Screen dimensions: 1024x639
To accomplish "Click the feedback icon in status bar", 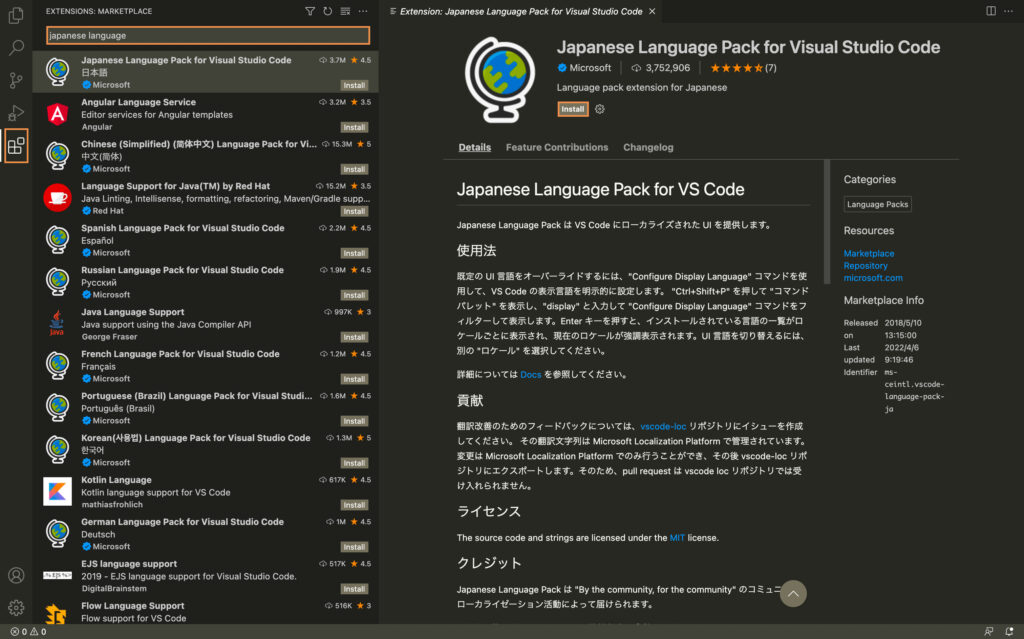I will (x=989, y=632).
